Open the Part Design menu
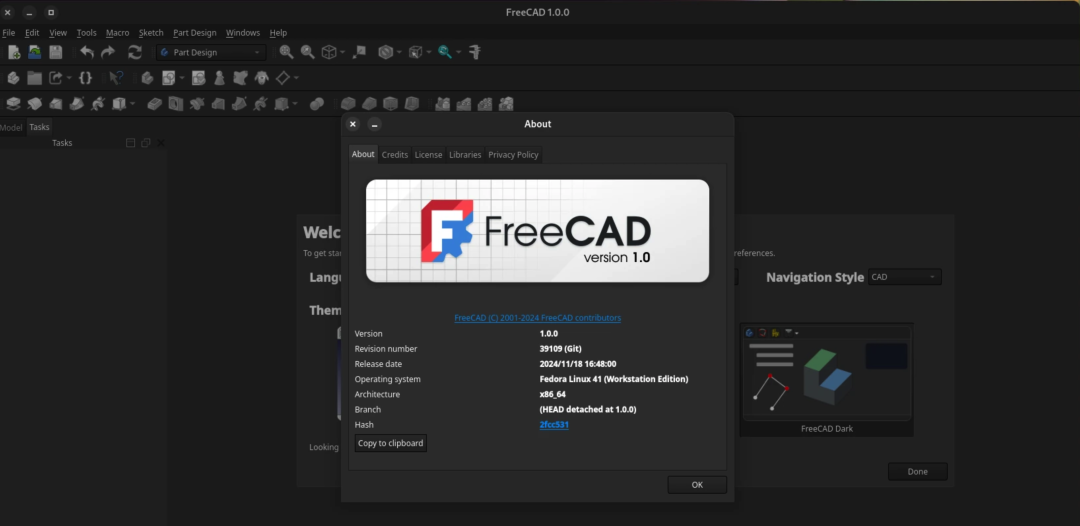The image size is (1080, 526). (194, 32)
